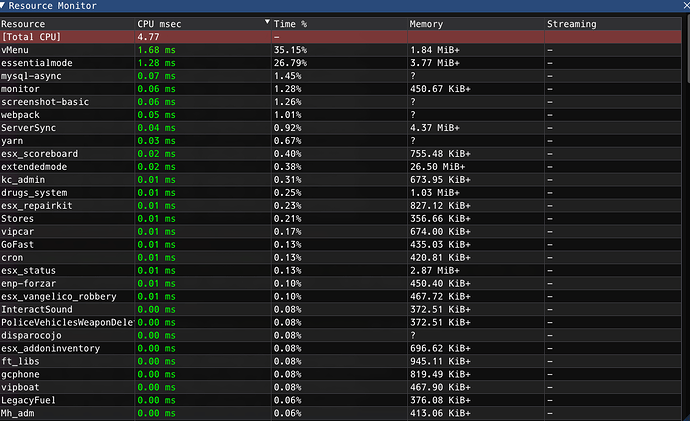Select the essentialmode resource
The image size is (690, 421).
coord(37,63)
